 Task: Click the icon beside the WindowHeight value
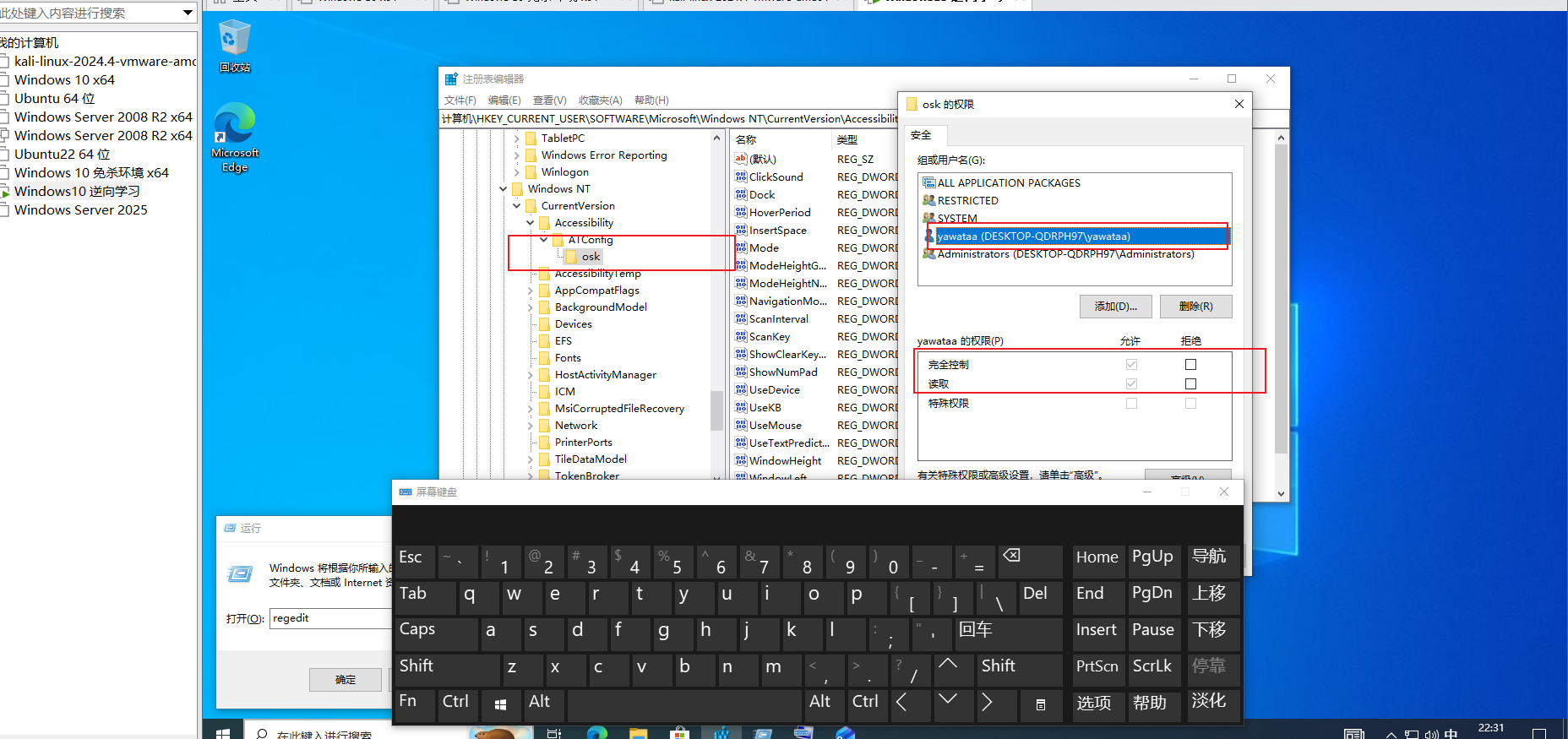[x=741, y=461]
